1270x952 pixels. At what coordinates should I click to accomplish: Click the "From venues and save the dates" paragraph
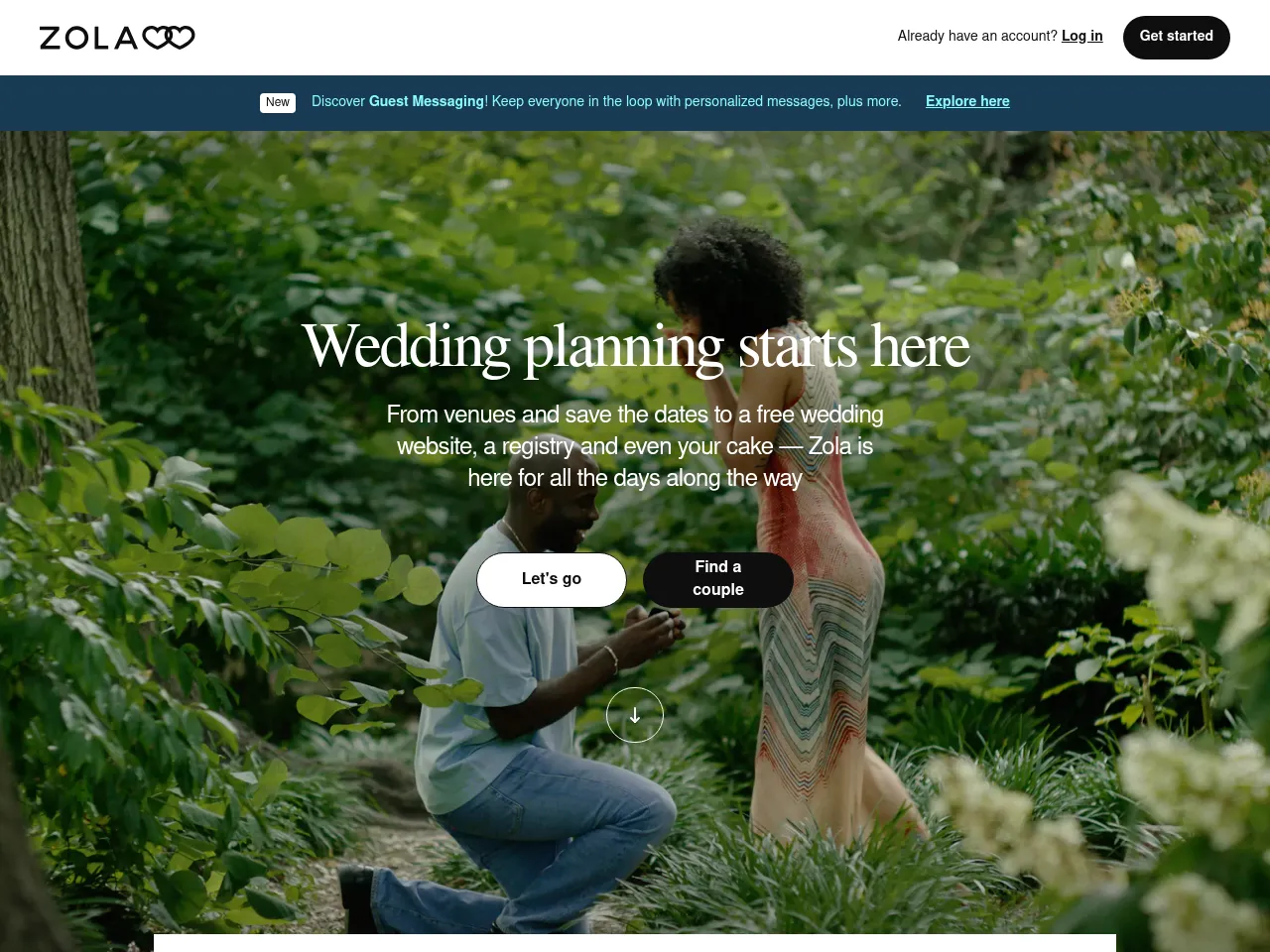coord(635,446)
